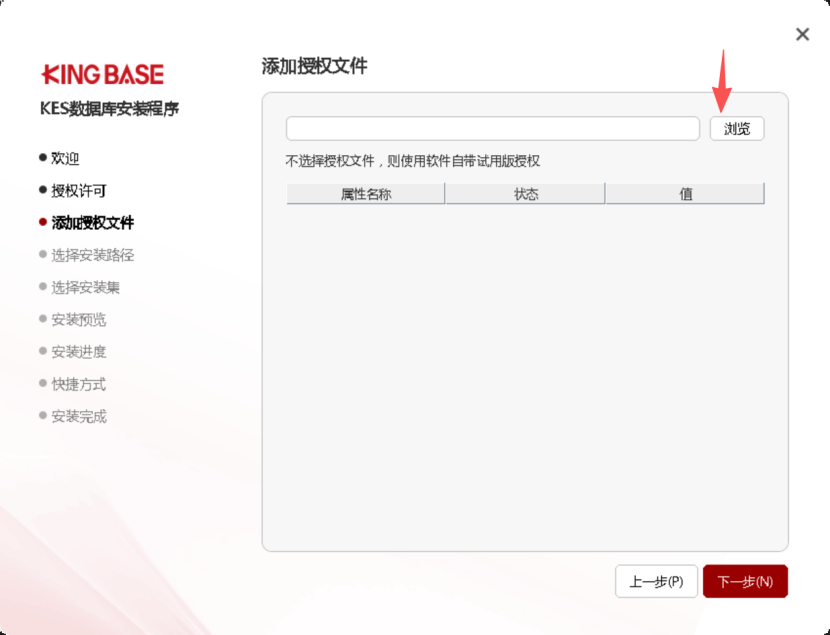The image size is (830, 635).
Task: Click the 状态 column header
Action: click(525, 194)
